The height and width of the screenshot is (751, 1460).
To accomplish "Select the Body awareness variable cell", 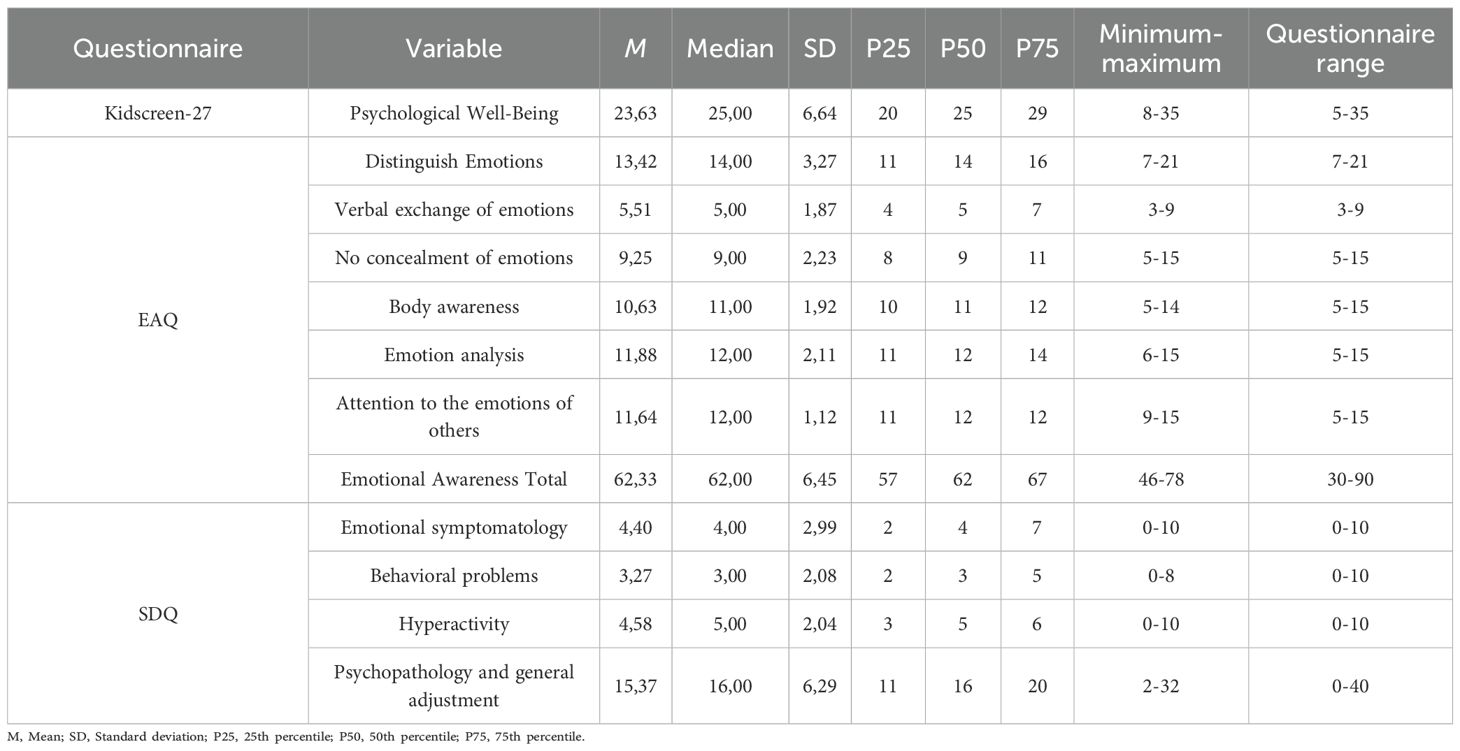I will [454, 306].
